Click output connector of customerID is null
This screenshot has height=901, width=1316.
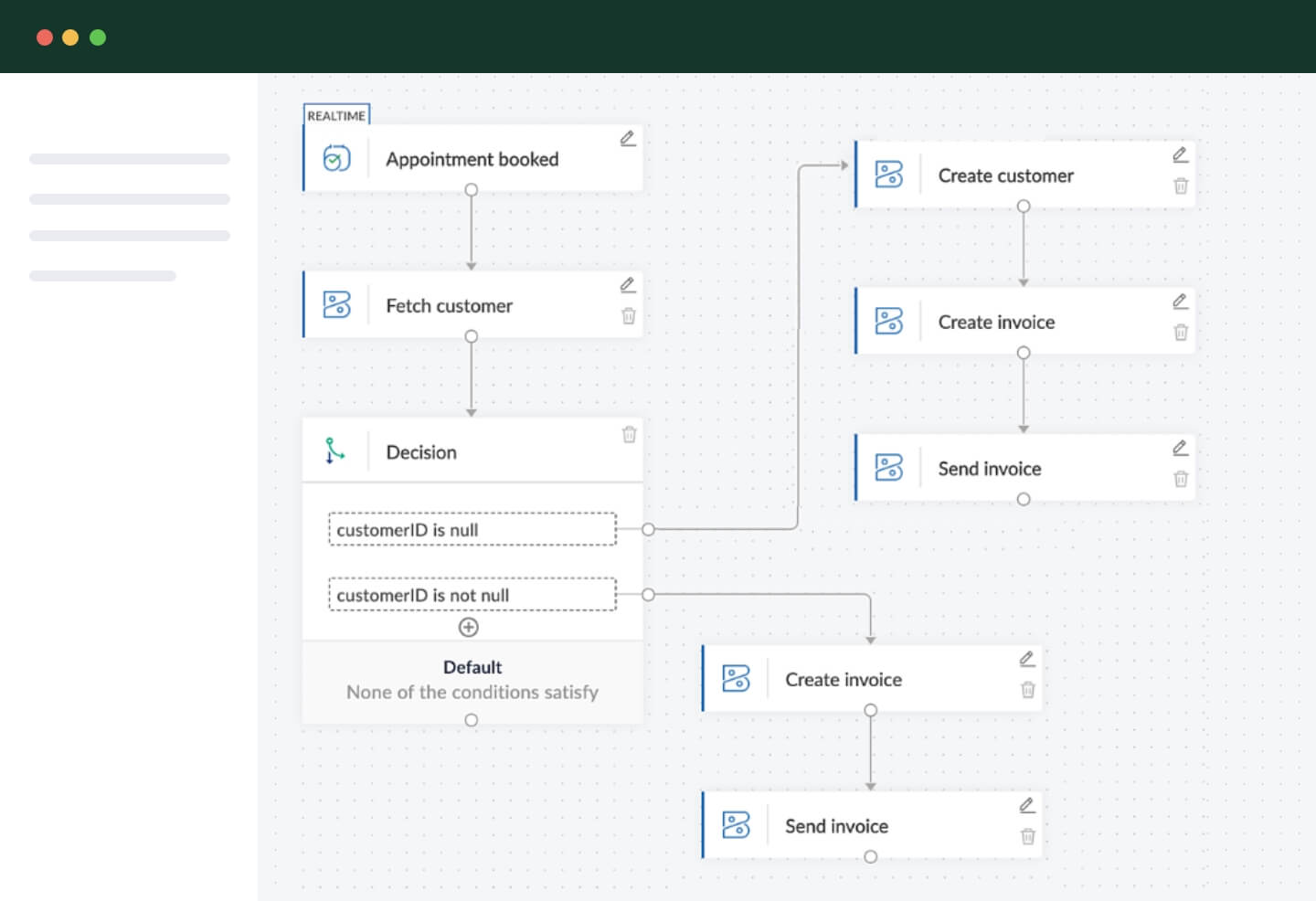pyautogui.click(x=648, y=529)
